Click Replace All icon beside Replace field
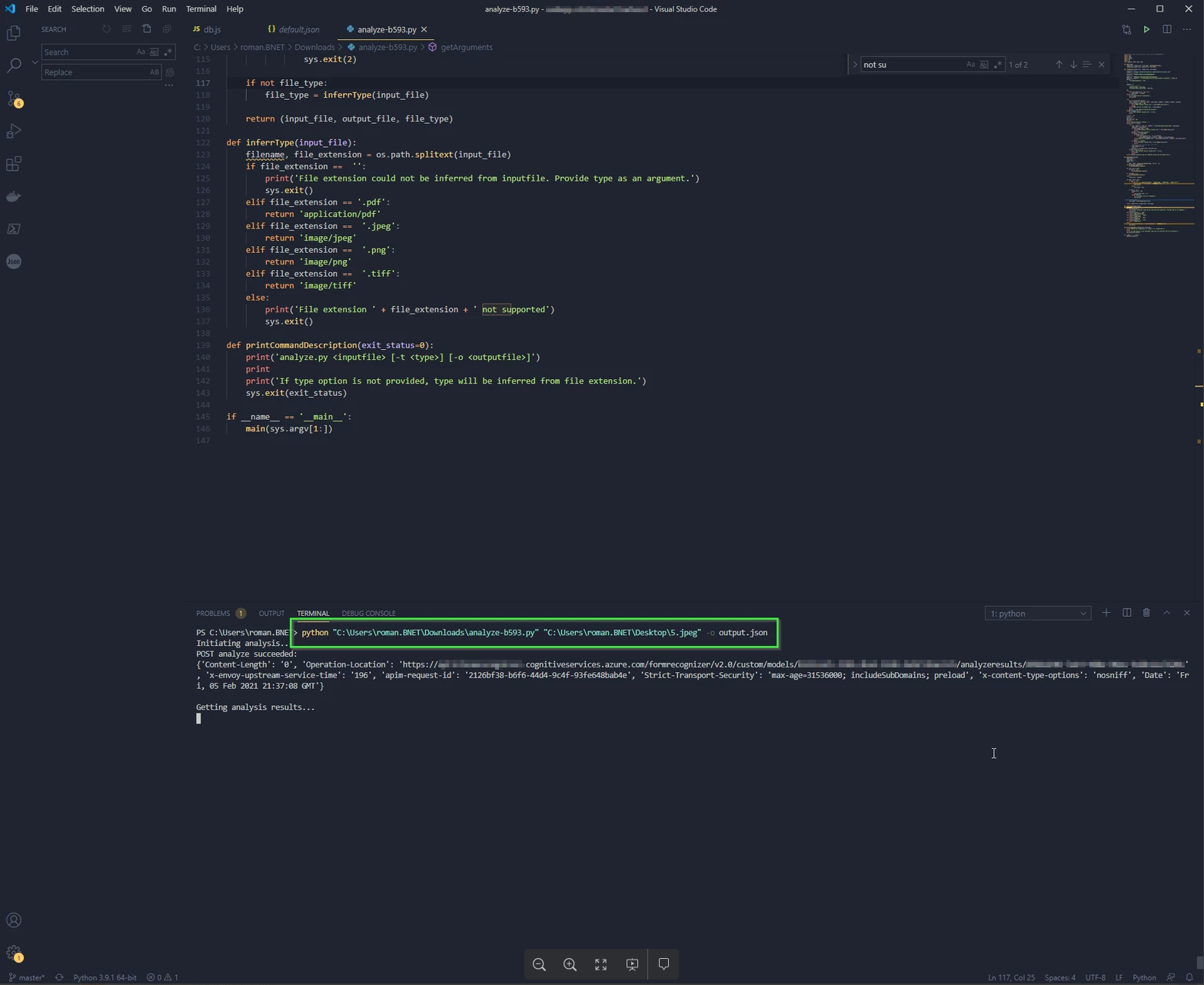1204x985 pixels. pyautogui.click(x=170, y=72)
